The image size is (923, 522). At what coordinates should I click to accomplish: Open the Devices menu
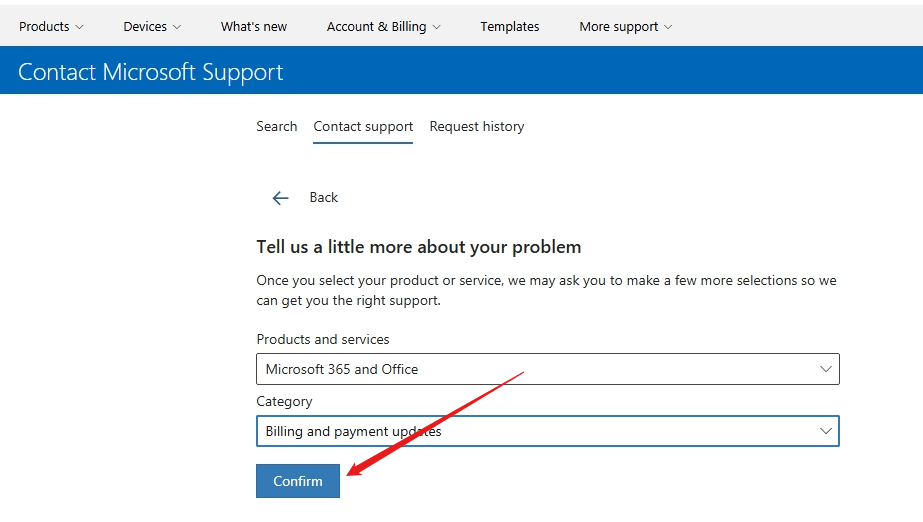152,26
